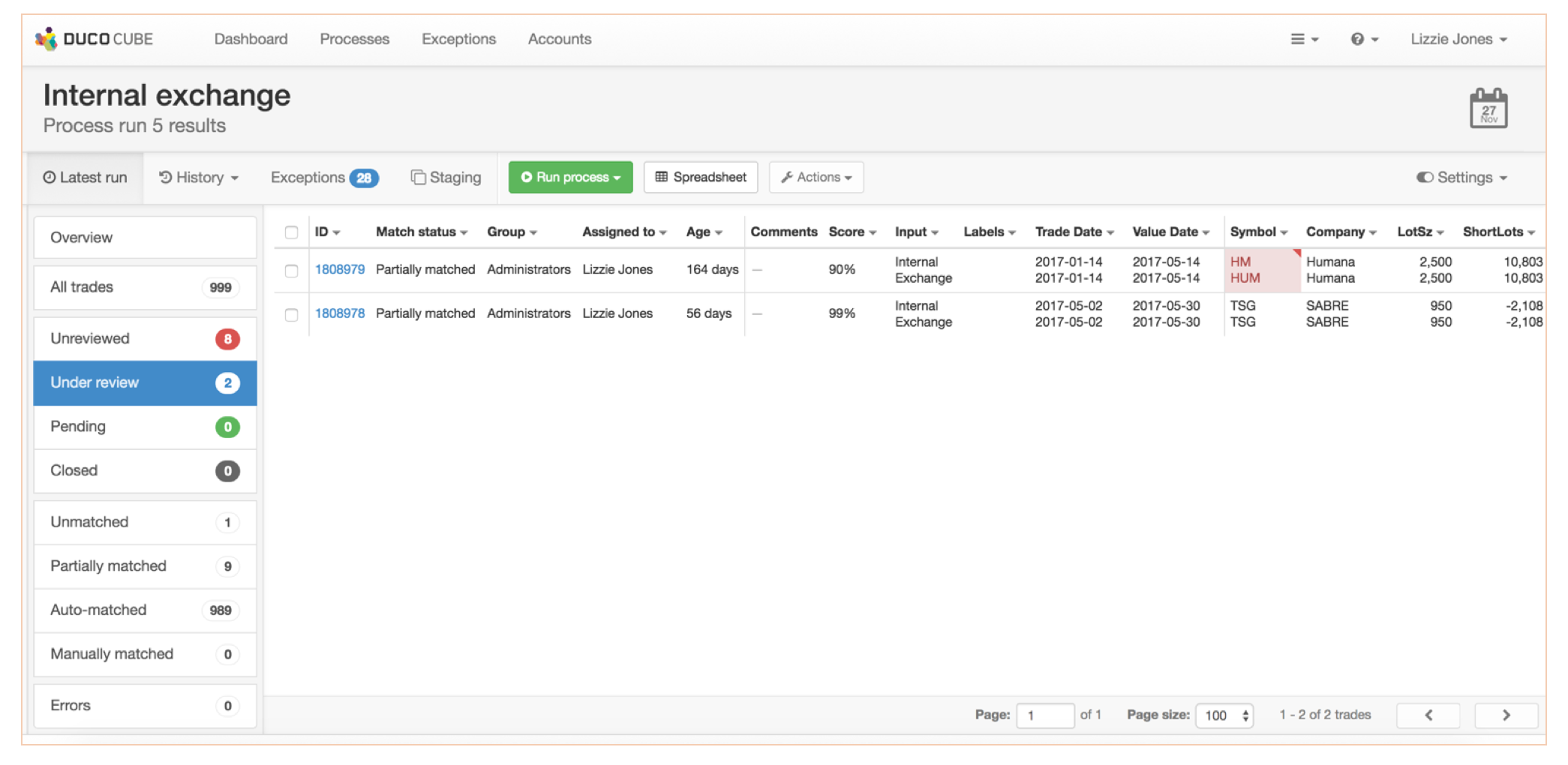Open the Spreadsheet view

coord(700,177)
